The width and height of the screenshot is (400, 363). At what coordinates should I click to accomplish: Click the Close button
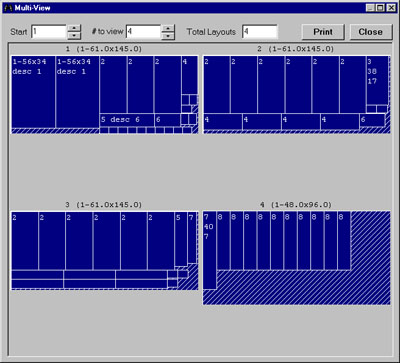(370, 32)
